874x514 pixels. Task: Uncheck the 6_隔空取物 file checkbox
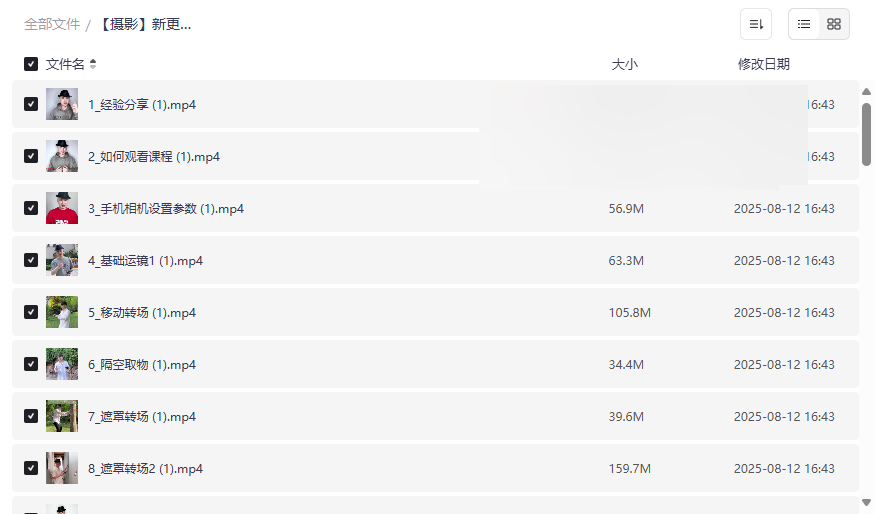[31, 364]
